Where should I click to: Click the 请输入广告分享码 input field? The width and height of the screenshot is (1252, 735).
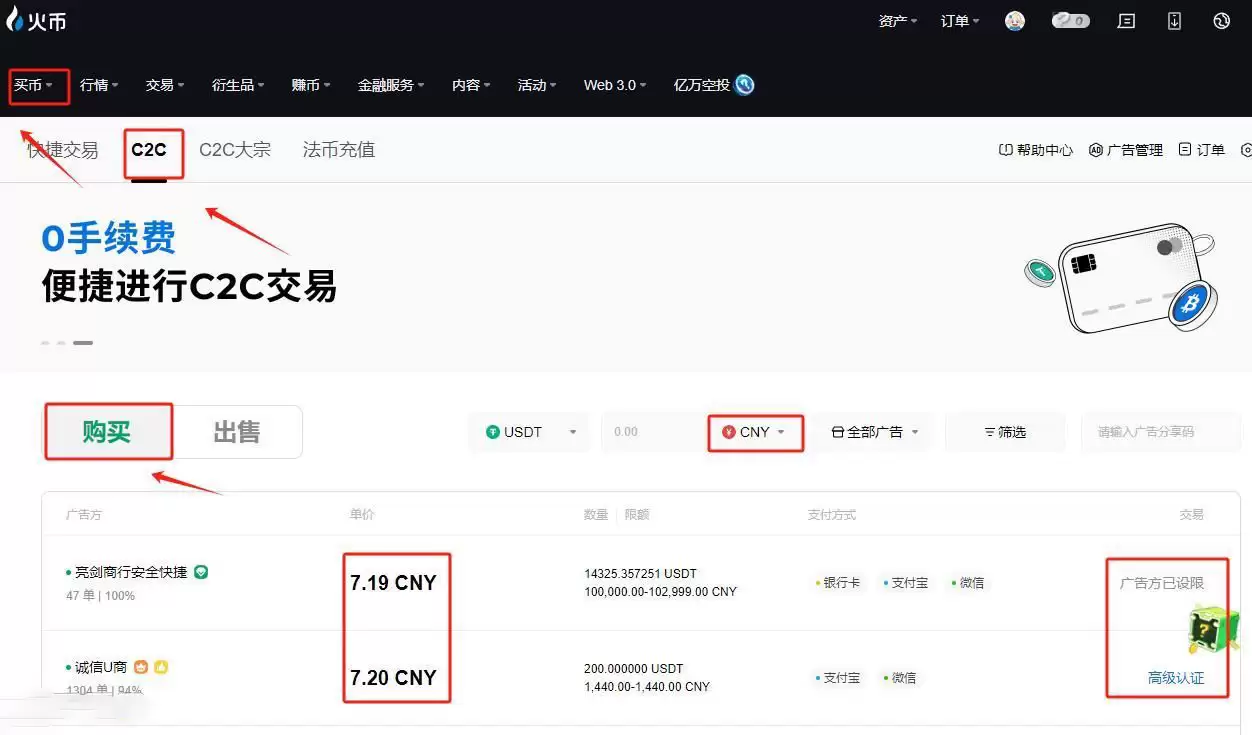click(x=1161, y=431)
